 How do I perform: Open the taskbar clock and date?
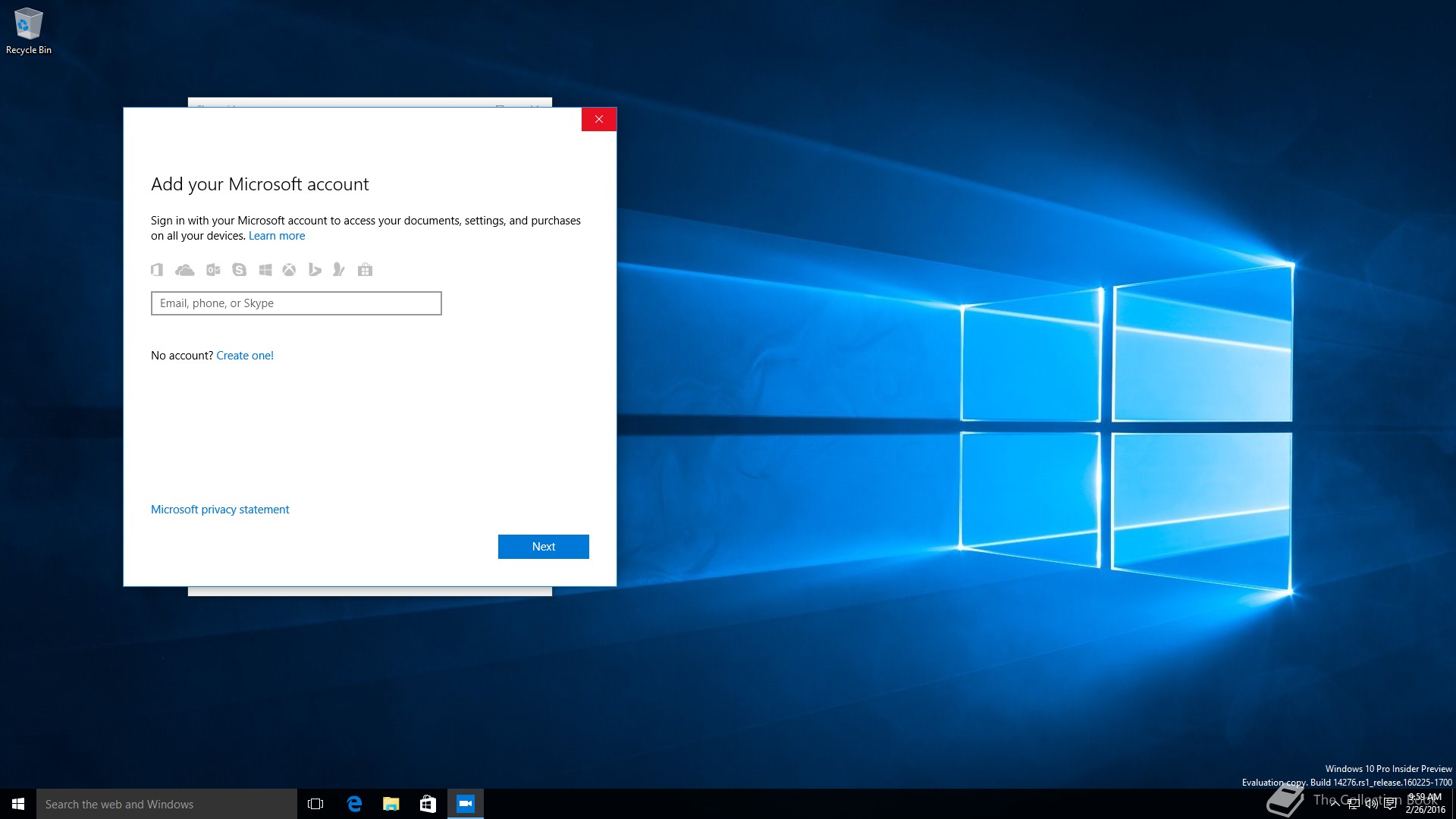(1425, 804)
